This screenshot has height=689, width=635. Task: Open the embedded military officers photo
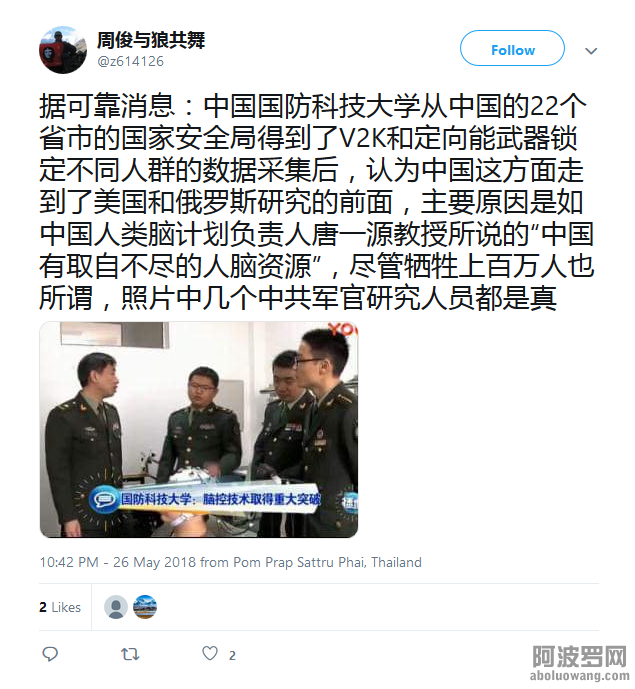pos(199,430)
